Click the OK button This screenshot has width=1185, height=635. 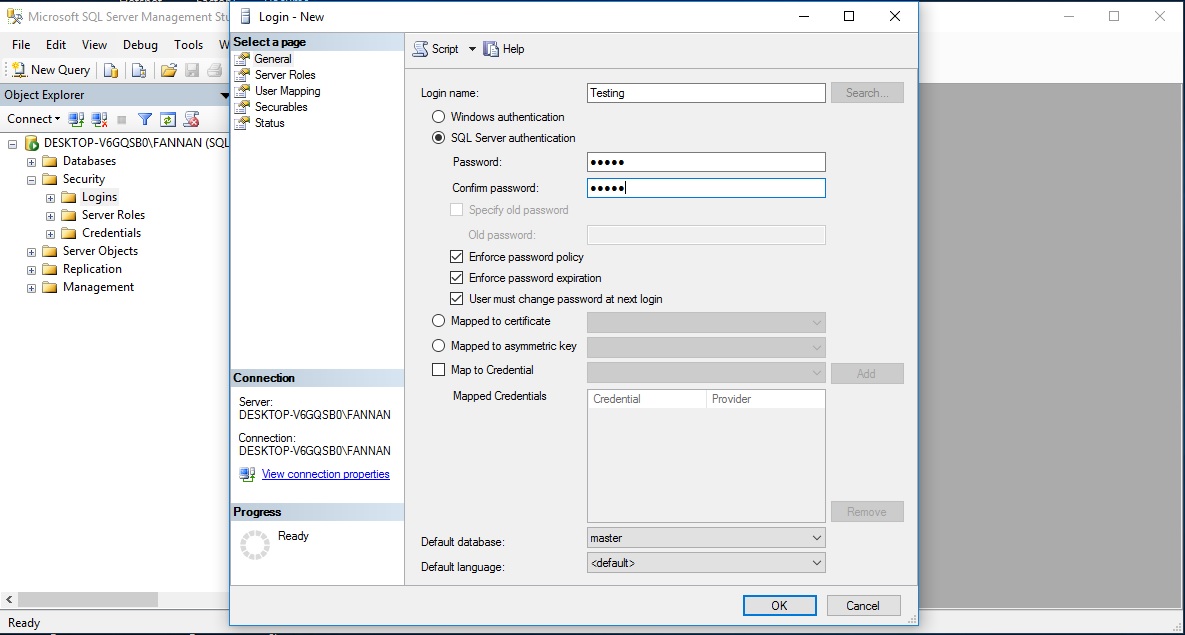point(779,605)
